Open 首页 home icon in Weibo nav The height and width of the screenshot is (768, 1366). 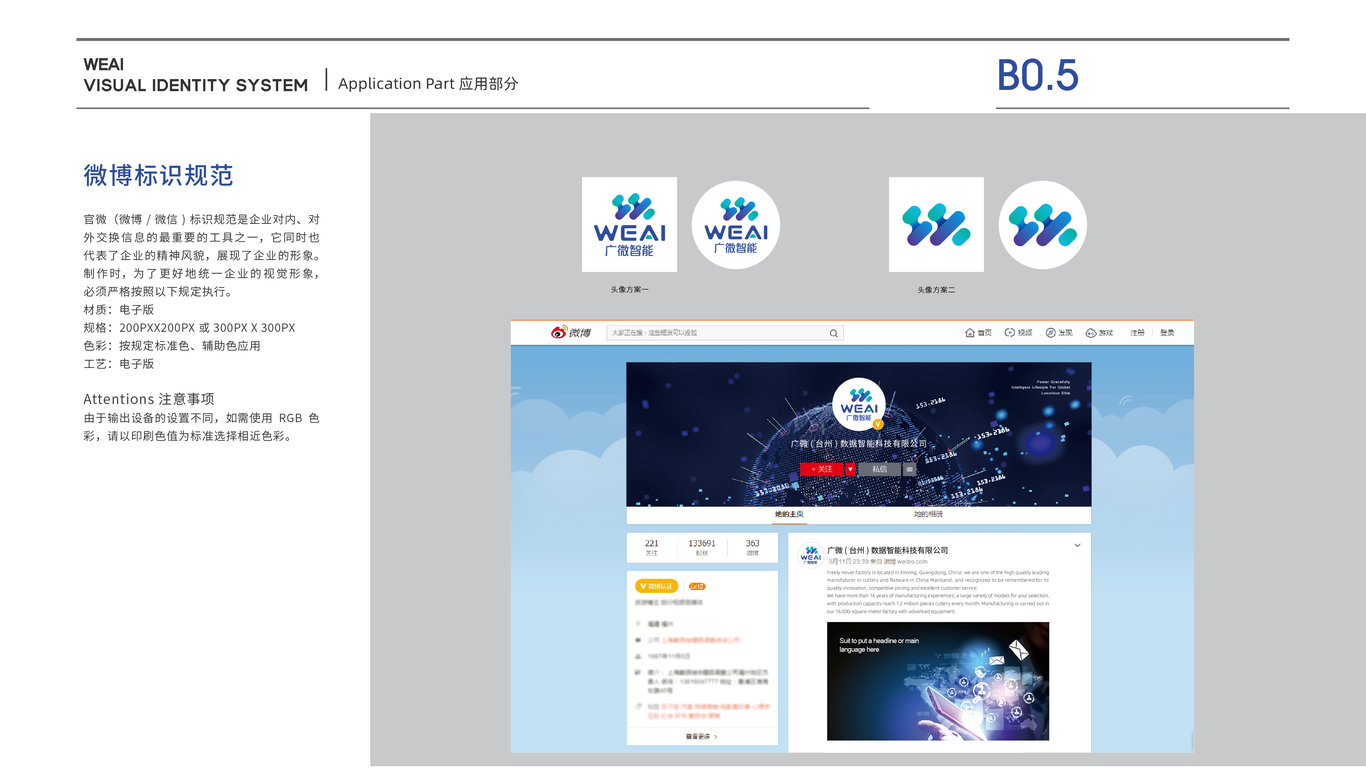coord(978,333)
